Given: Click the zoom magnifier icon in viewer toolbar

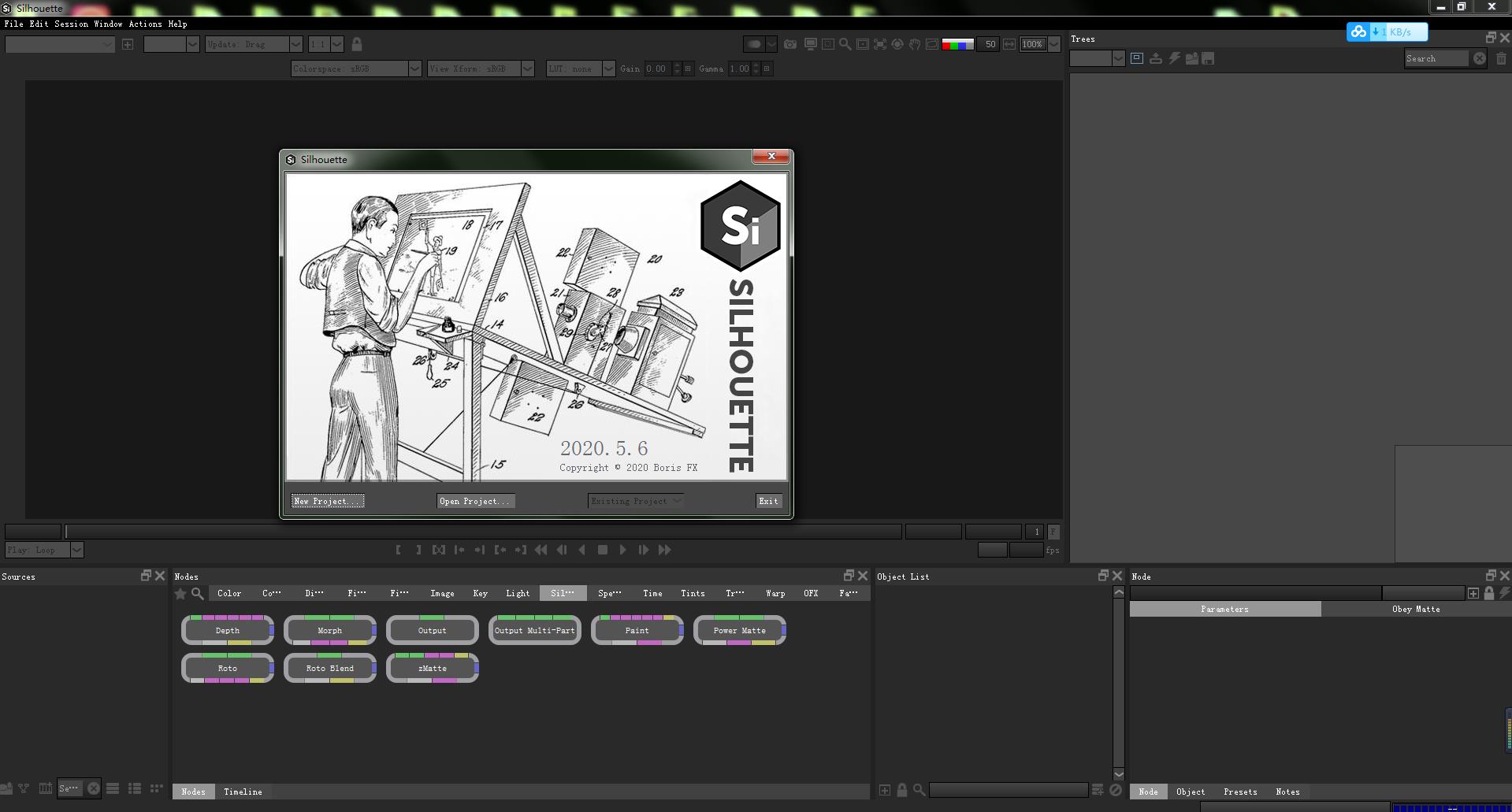Looking at the screenshot, I should coord(845,44).
